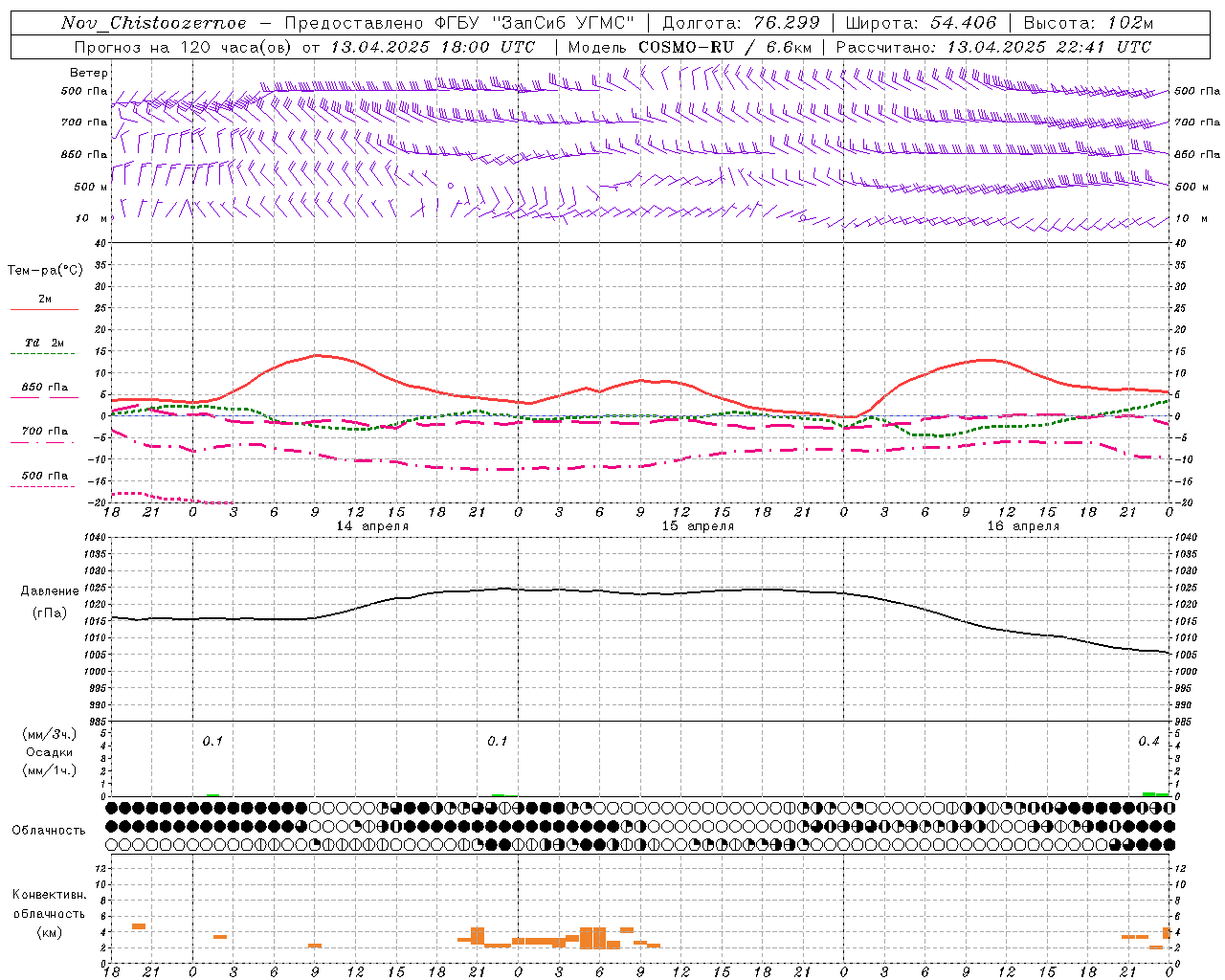The width and height of the screenshot is (1225, 980).
Task: Click the 'Ветер' wind panel label
Action: (x=89, y=73)
